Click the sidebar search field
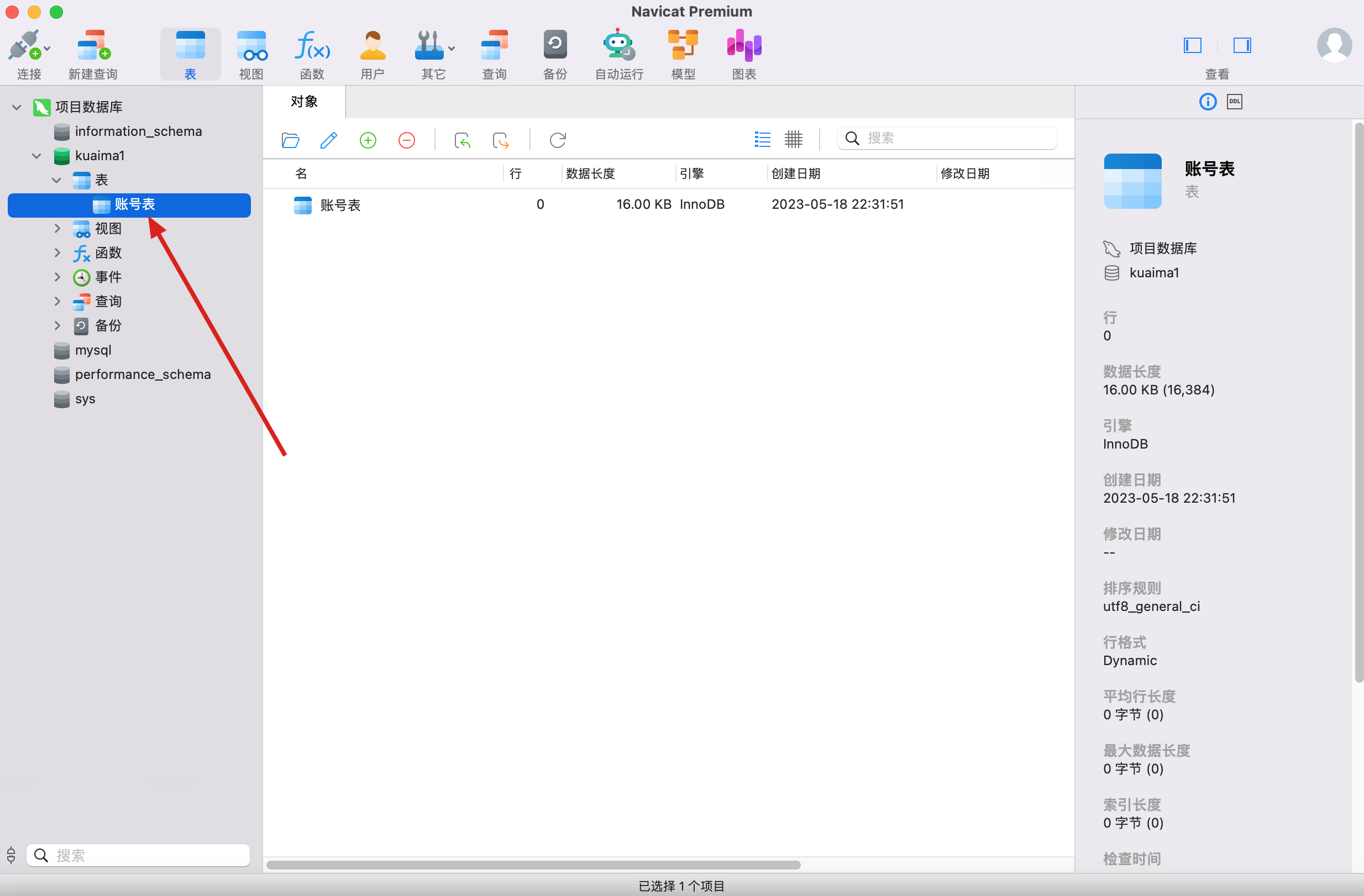Screen dimensions: 1364x896 [x=138, y=855]
